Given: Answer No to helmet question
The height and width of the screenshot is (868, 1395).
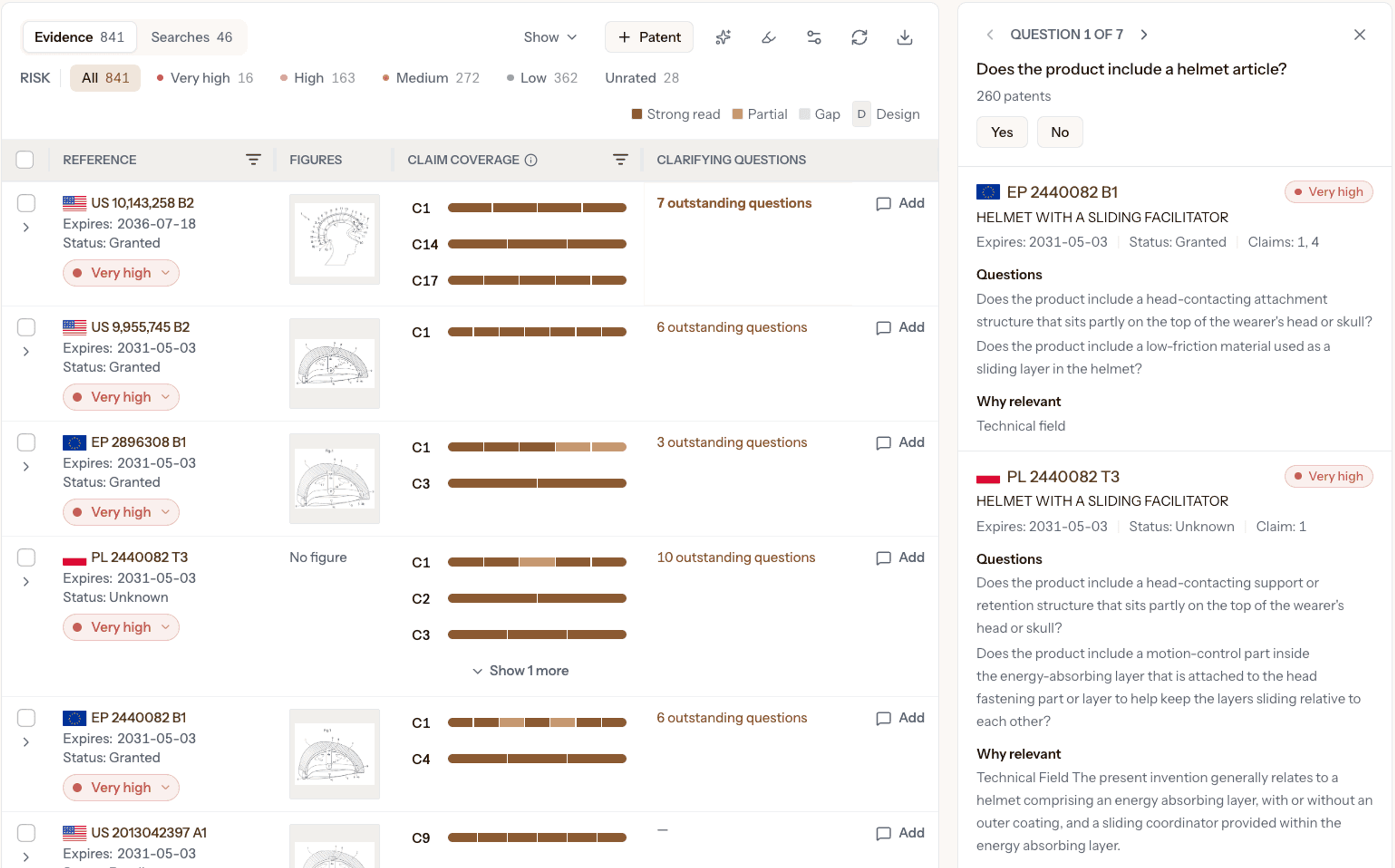Looking at the screenshot, I should coord(1060,132).
